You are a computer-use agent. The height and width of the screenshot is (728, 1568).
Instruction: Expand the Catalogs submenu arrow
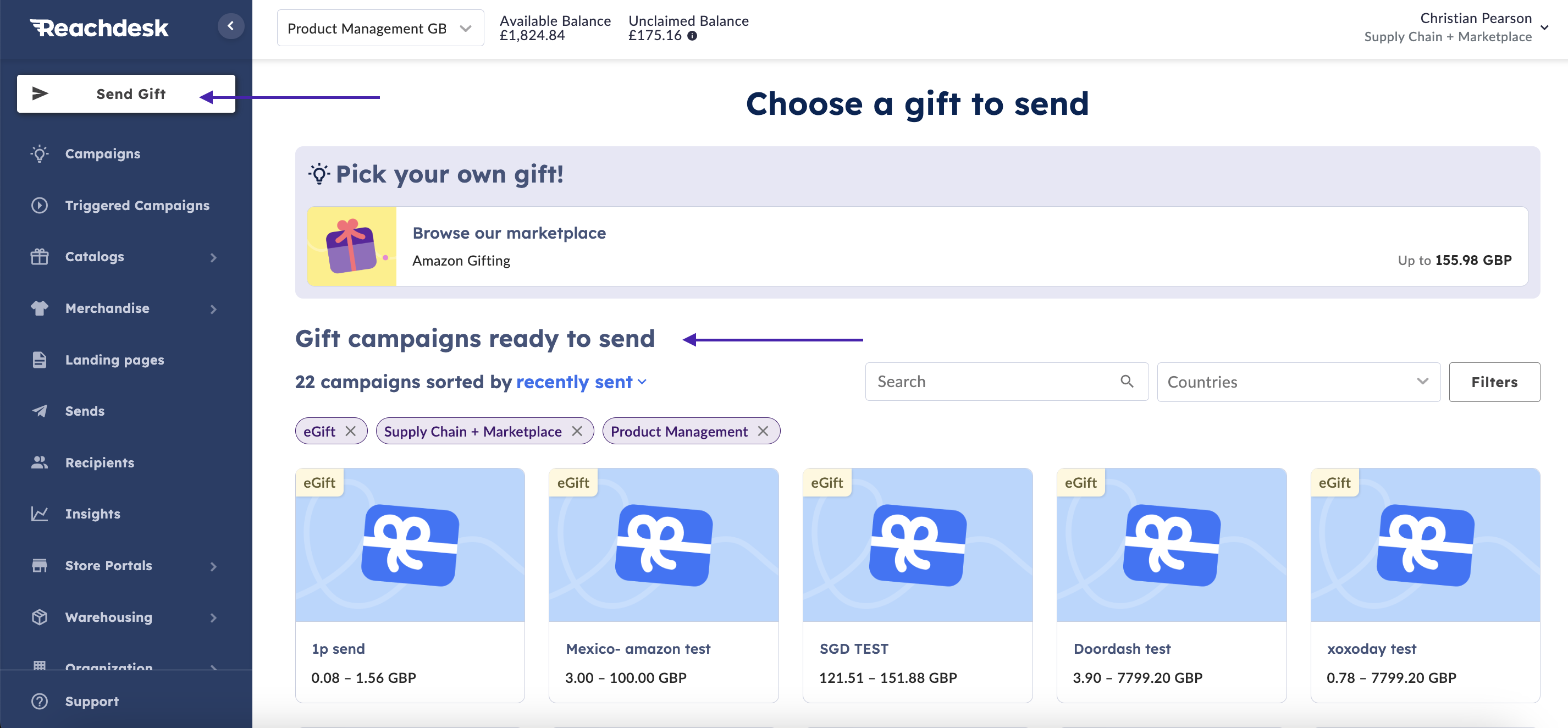pos(213,257)
